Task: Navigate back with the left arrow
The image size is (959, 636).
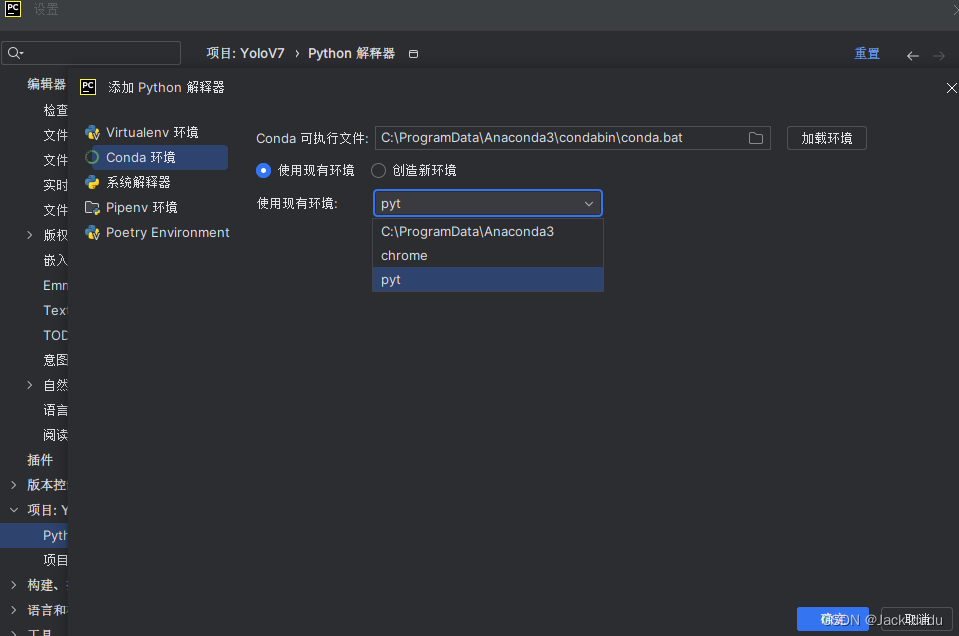Action: [913, 56]
